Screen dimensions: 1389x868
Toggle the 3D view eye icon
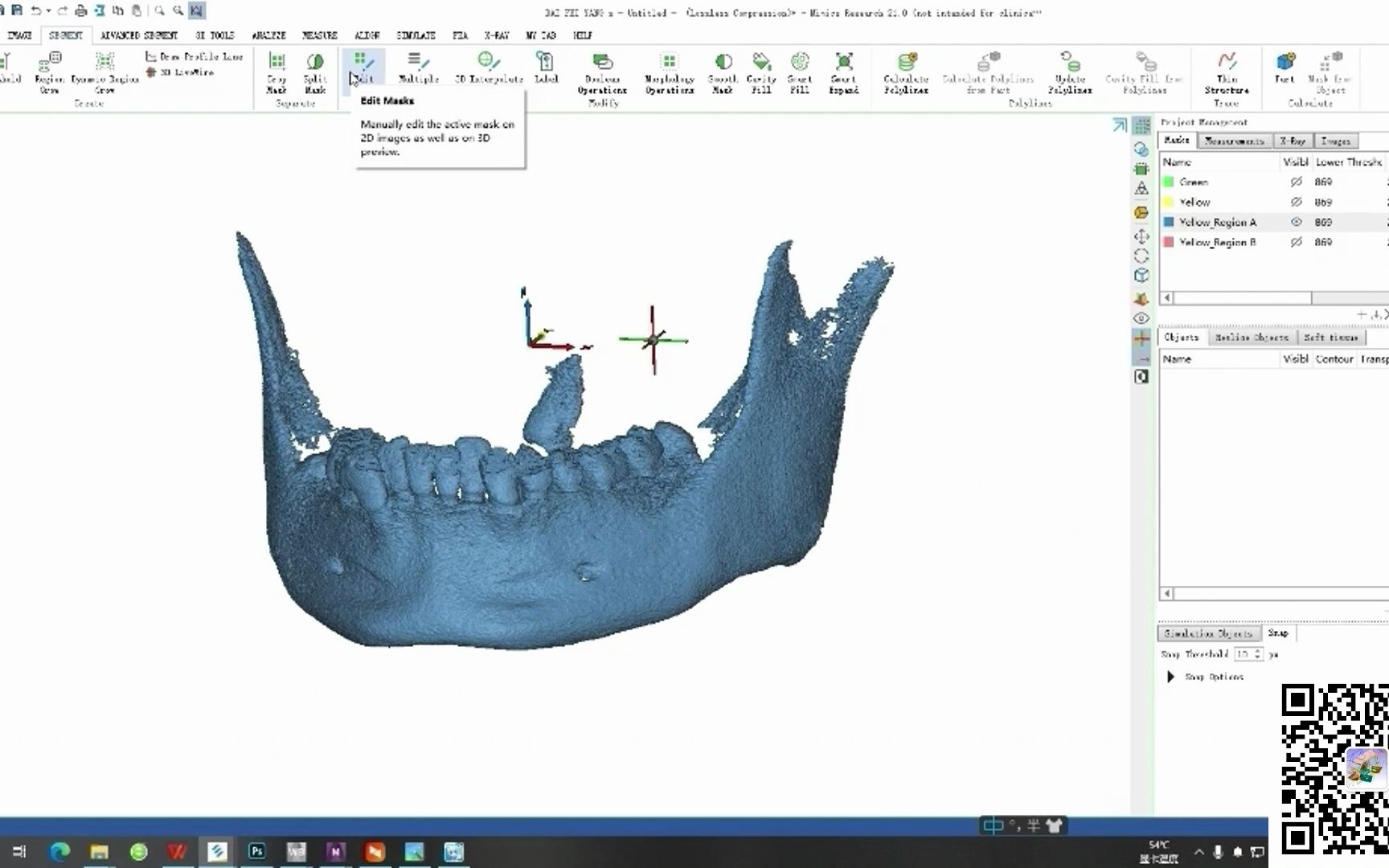1141,318
